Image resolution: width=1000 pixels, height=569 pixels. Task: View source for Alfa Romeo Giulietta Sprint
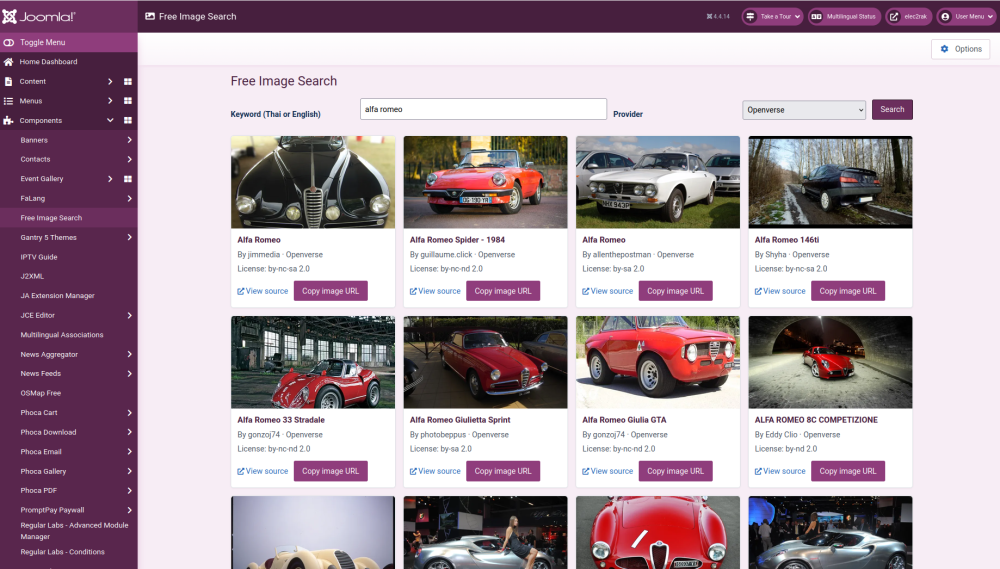point(435,471)
